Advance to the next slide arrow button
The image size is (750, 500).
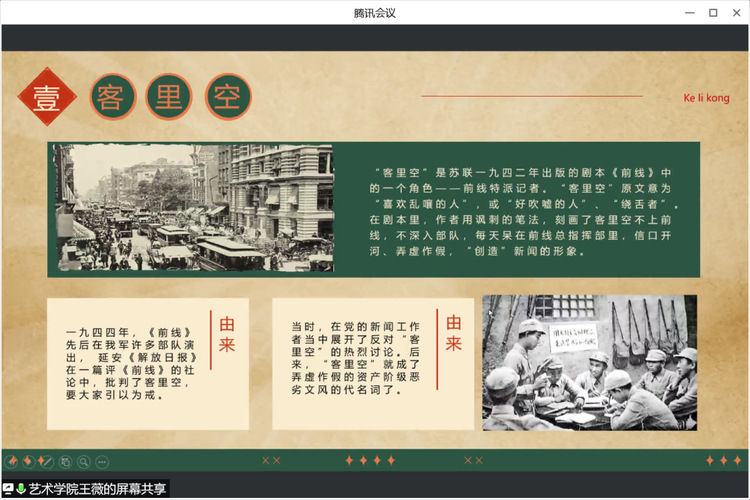(29, 461)
